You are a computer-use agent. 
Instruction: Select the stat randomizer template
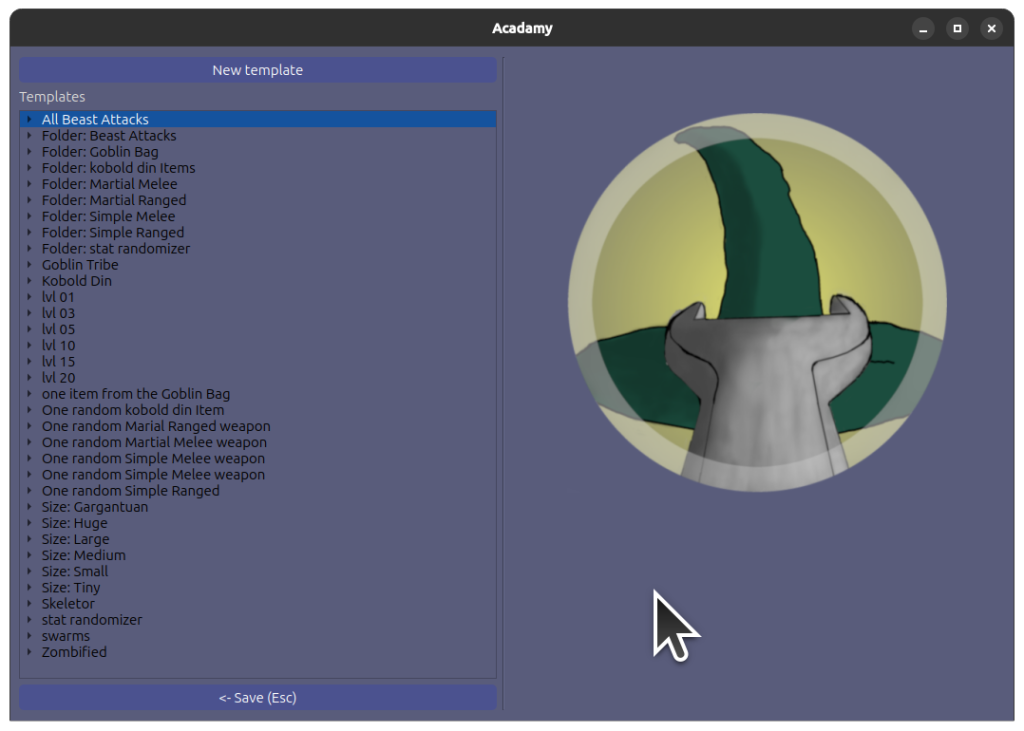(x=91, y=620)
